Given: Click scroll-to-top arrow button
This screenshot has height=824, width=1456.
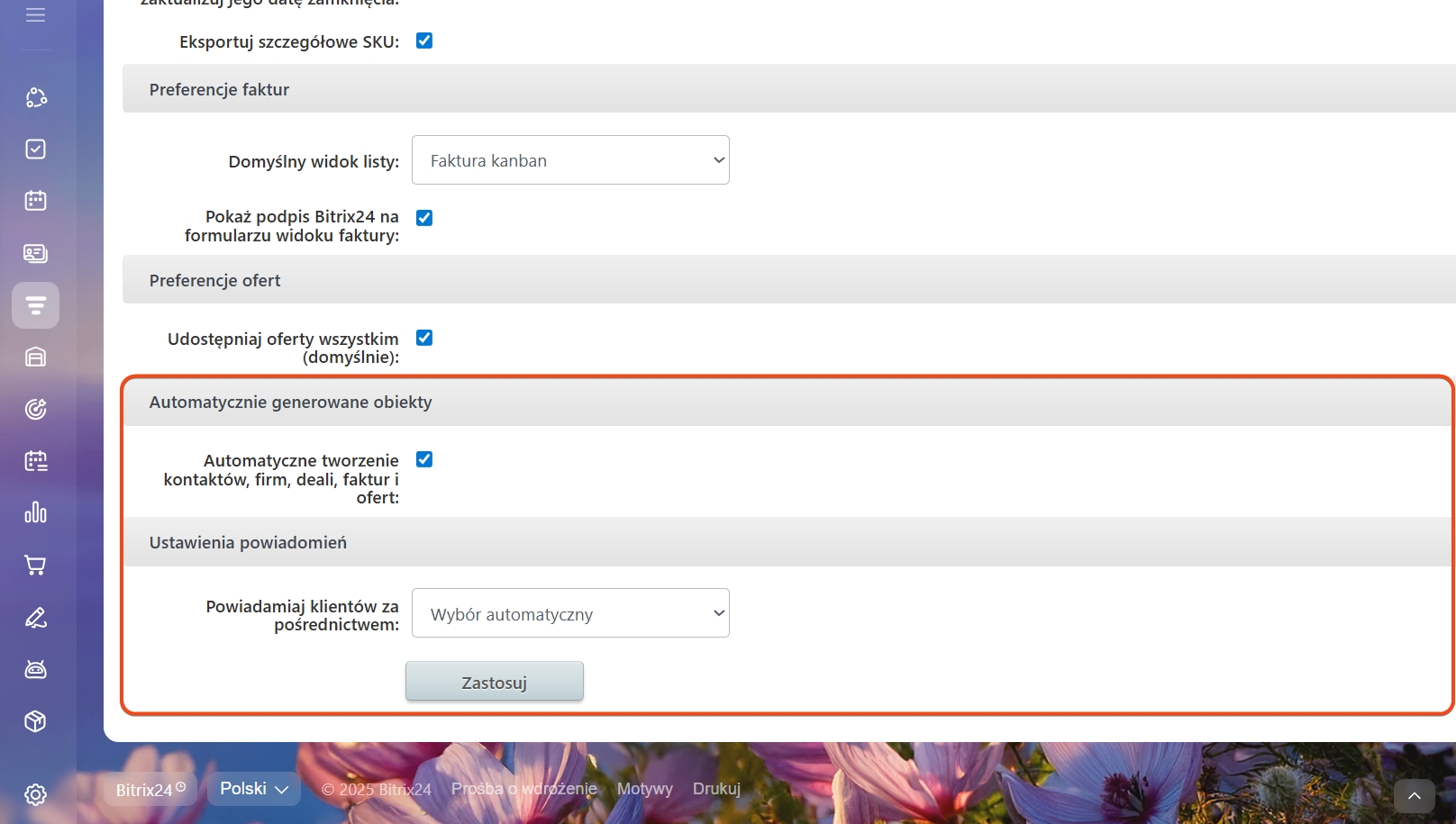Looking at the screenshot, I should 1414,796.
